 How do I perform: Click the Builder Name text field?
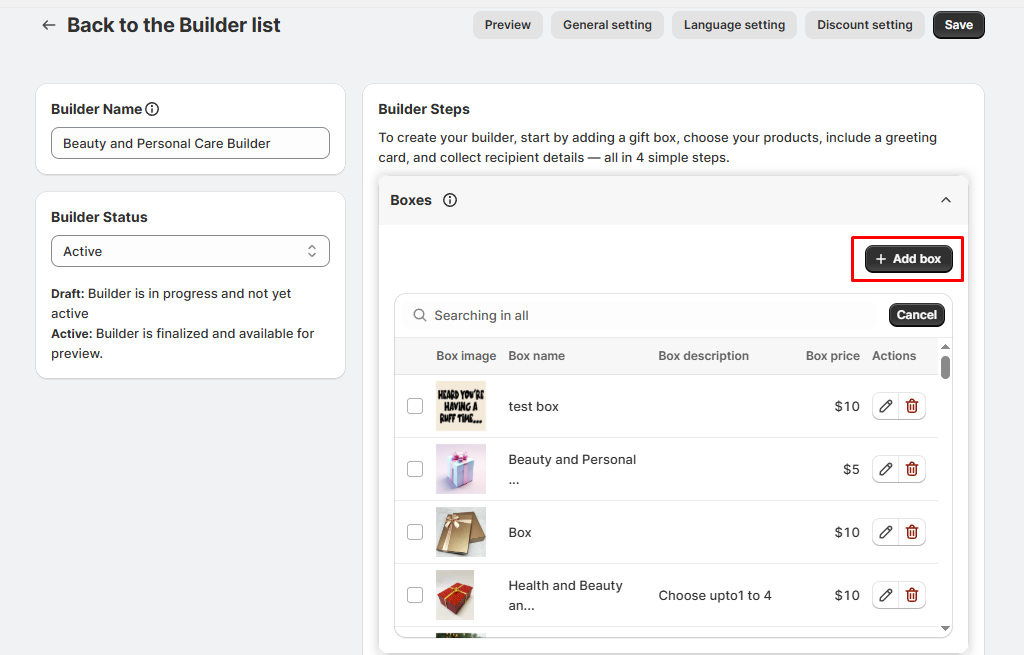[190, 143]
